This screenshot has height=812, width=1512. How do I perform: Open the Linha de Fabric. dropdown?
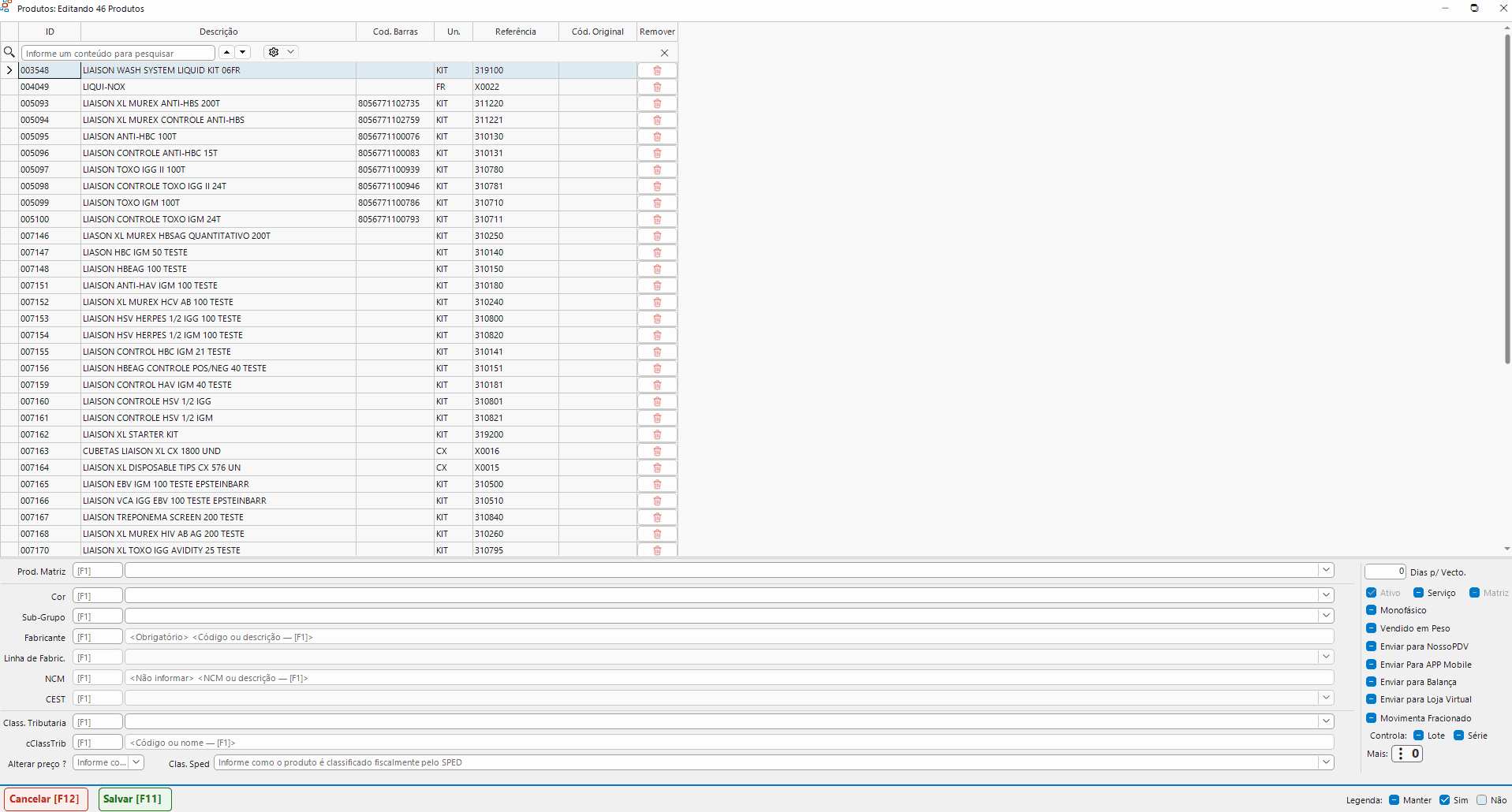click(1326, 657)
